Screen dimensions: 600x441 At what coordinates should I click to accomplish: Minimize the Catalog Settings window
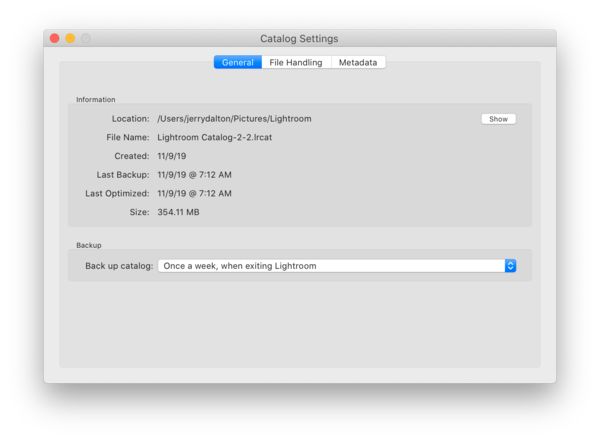[70, 38]
